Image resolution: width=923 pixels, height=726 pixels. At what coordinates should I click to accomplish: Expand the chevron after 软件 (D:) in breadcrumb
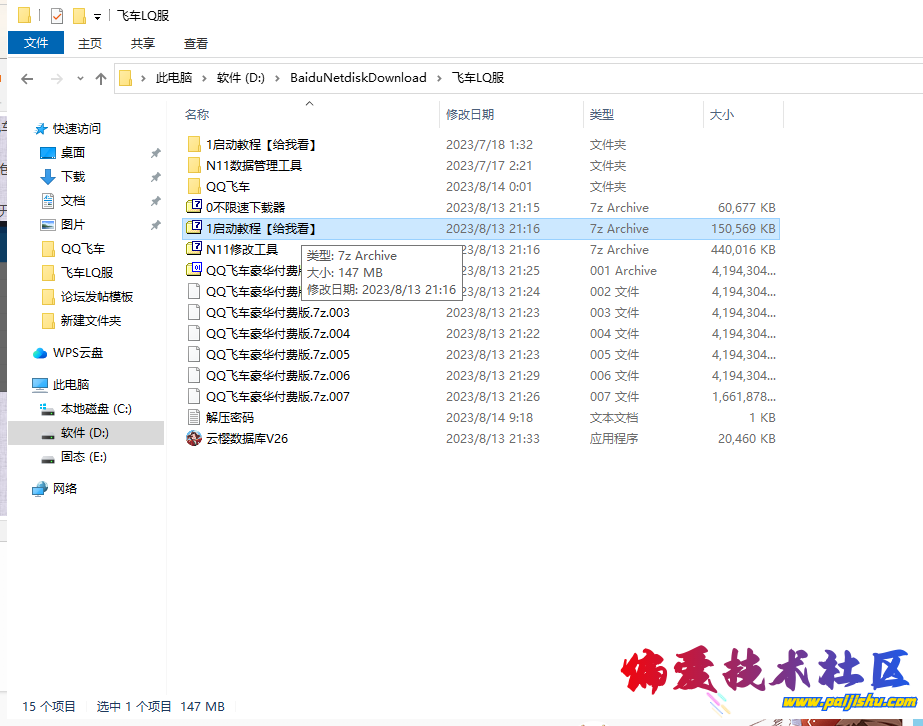[x=277, y=78]
